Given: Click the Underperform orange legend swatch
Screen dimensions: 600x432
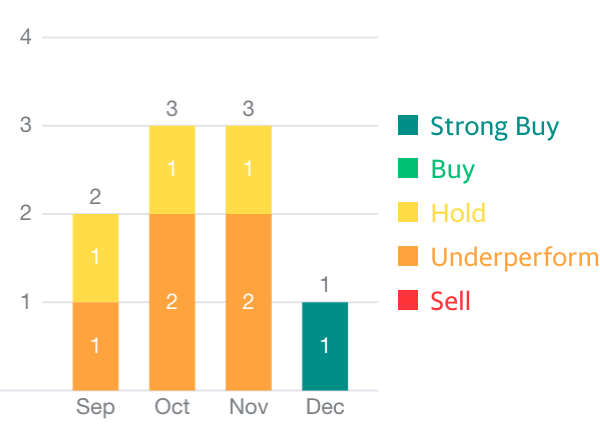Looking at the screenshot, I should coord(408,256).
